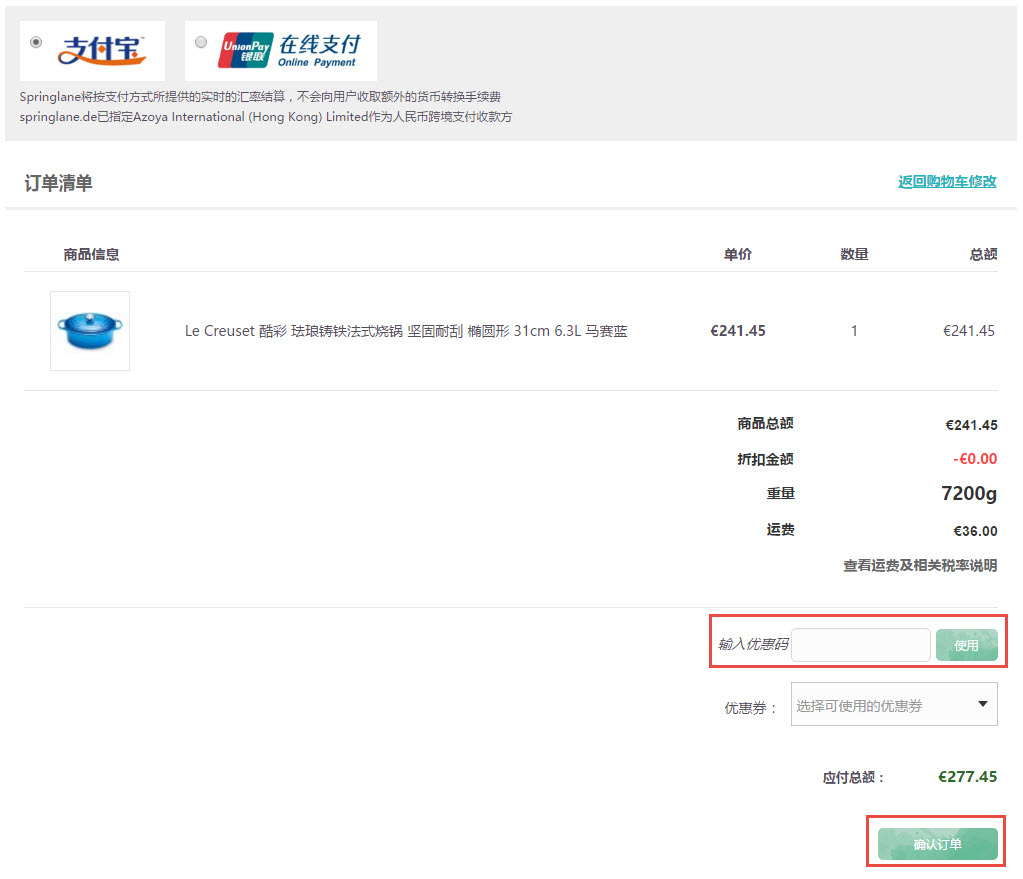Select the Alipay payment radio button
The height and width of the screenshot is (879, 1023).
[x=37, y=42]
